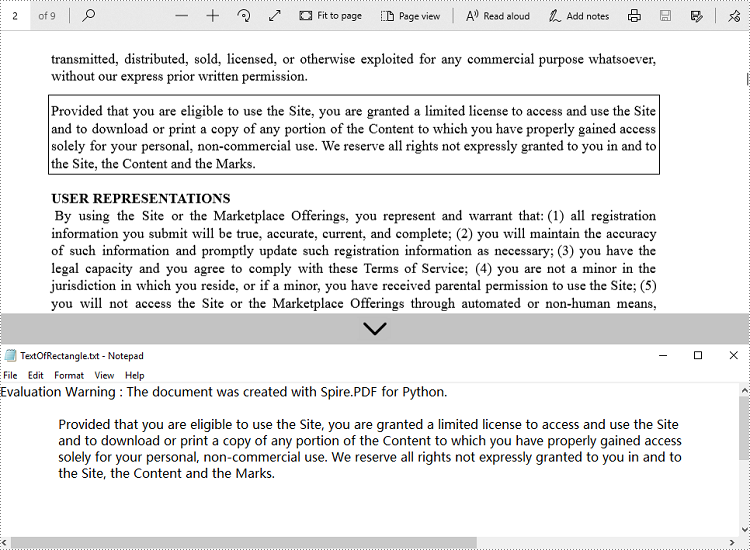Save the PDF with the floppy disk icon

click(665, 16)
